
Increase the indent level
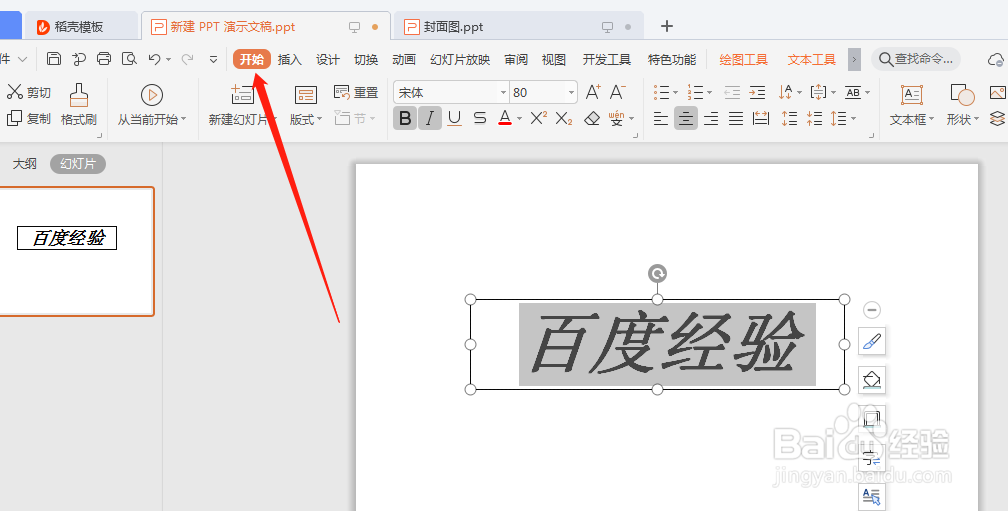[x=757, y=93]
